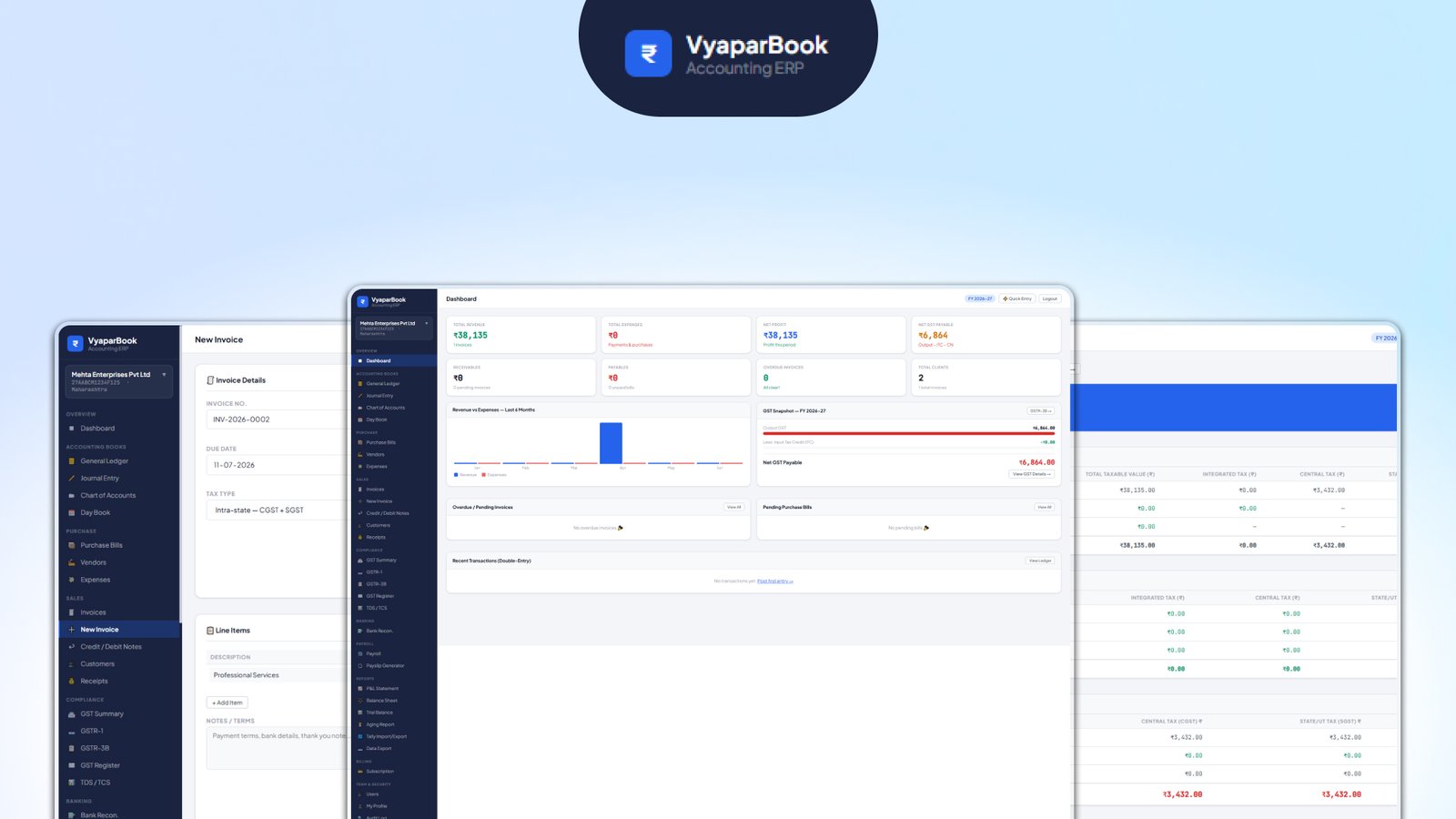Open Trial Balance in the Dashboard window sidebar

(394, 713)
